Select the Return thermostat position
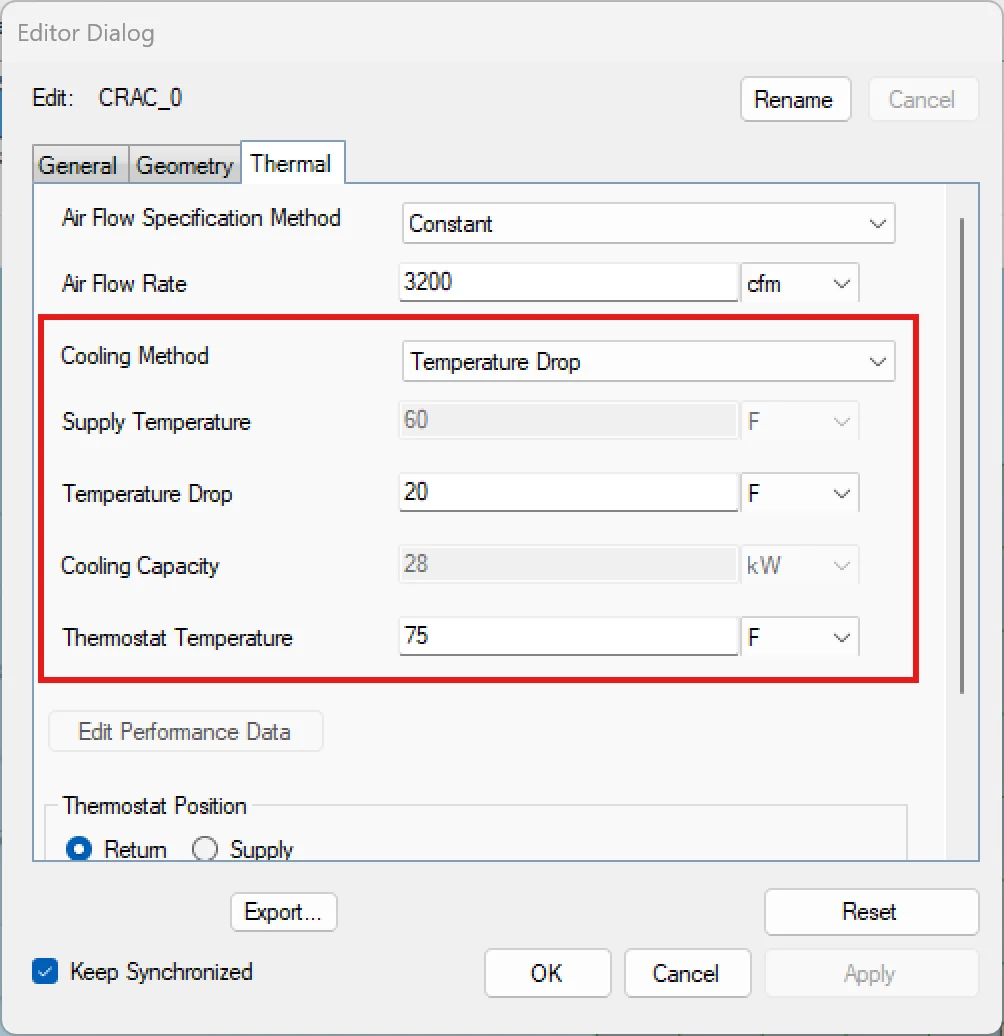The image size is (1004, 1036). pos(78,848)
